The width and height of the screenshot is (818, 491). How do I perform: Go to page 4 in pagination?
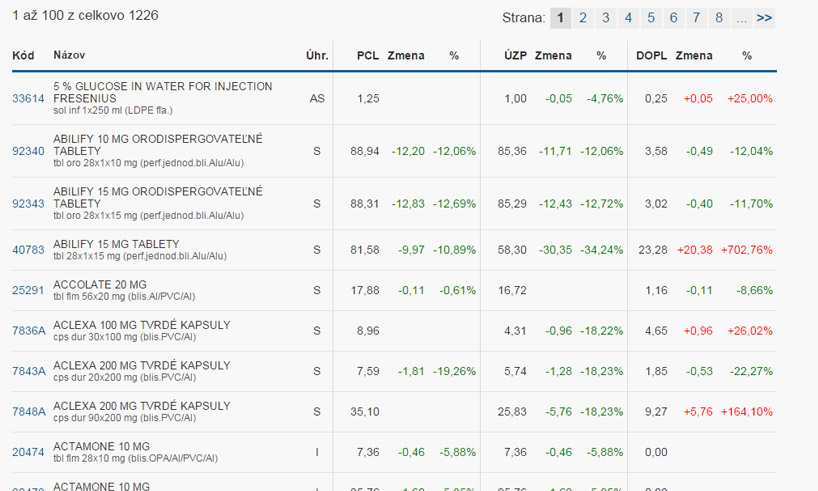[629, 18]
